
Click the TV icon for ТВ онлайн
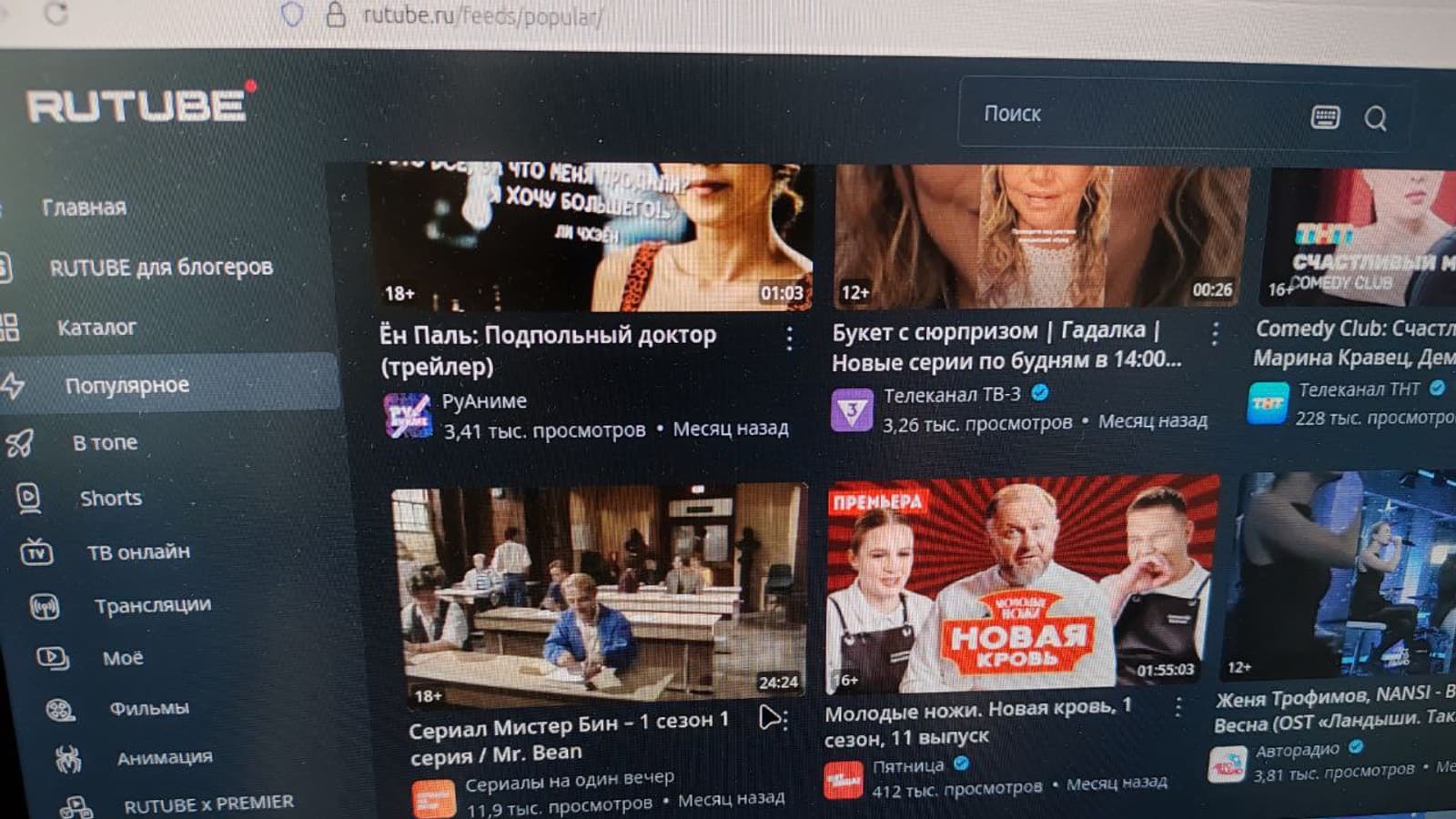tap(36, 551)
